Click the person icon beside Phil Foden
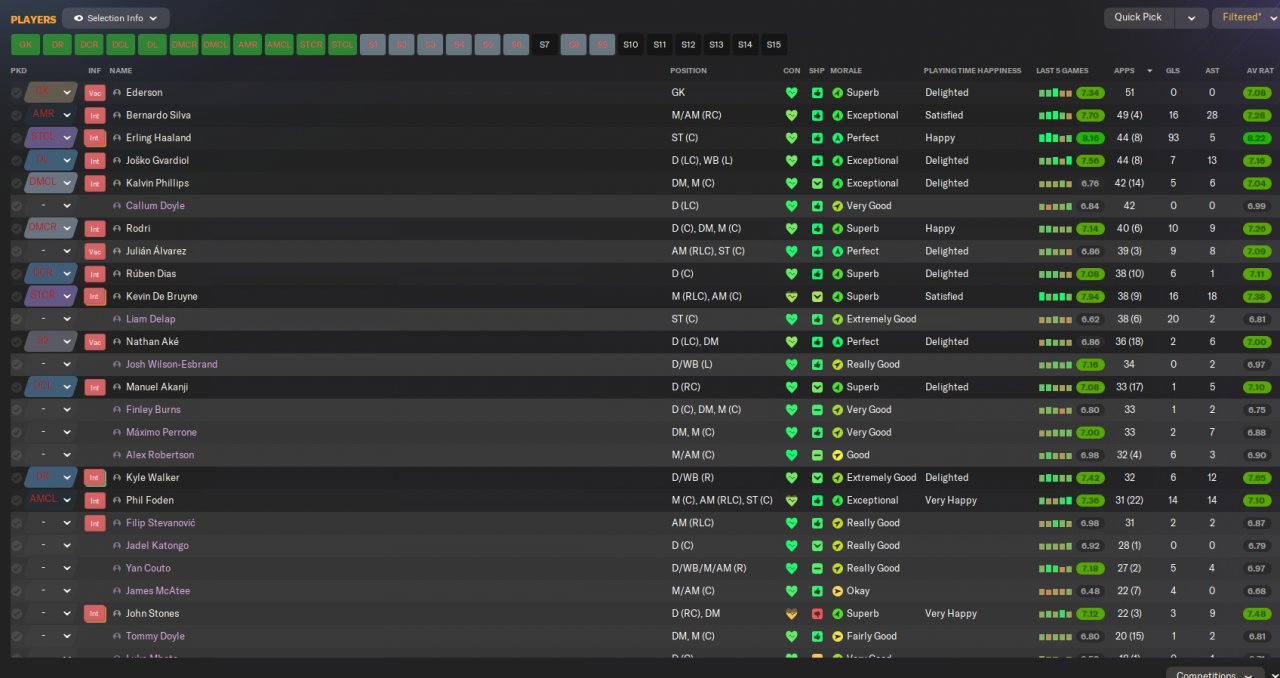This screenshot has width=1280, height=678. [117, 500]
